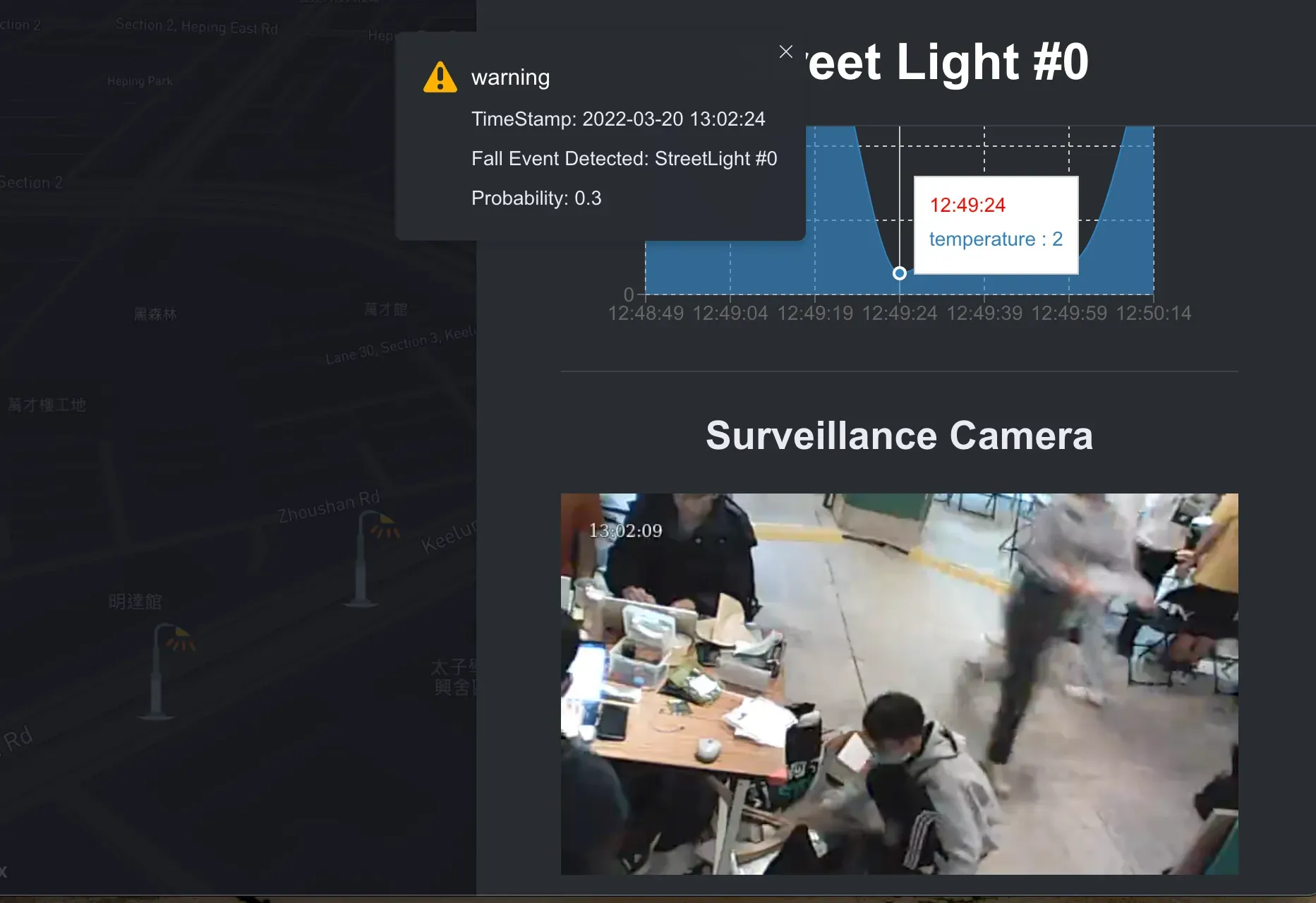Click the Fall Event Detected message text

click(624, 159)
